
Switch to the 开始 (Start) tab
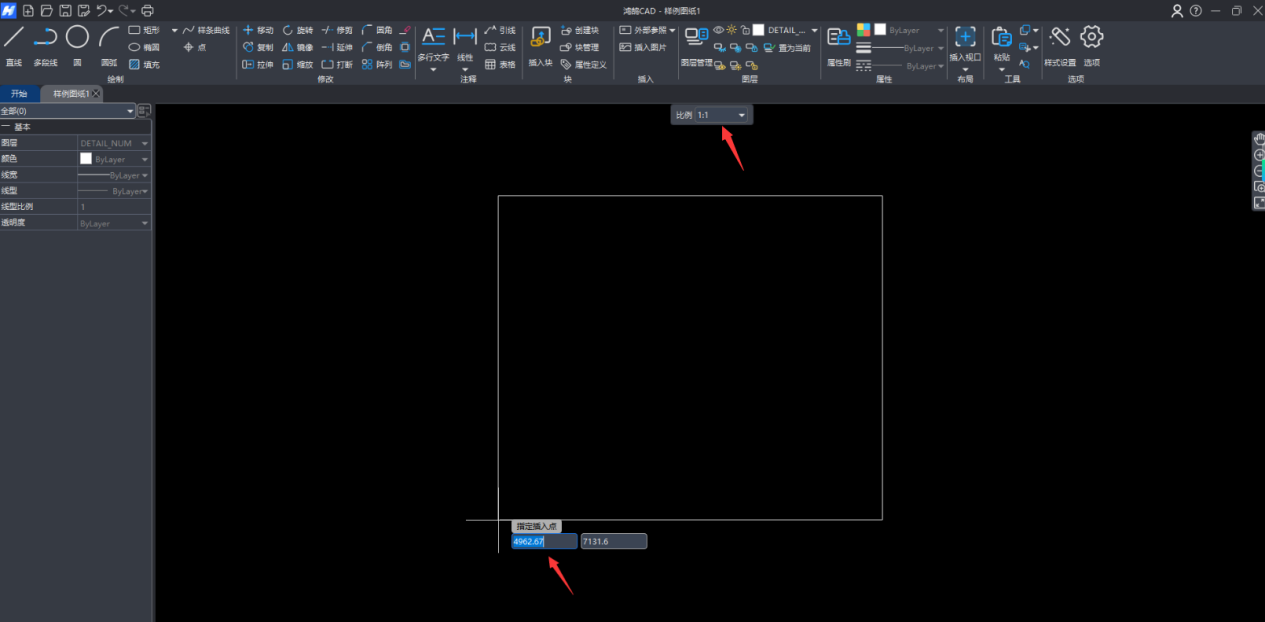[x=19, y=94]
